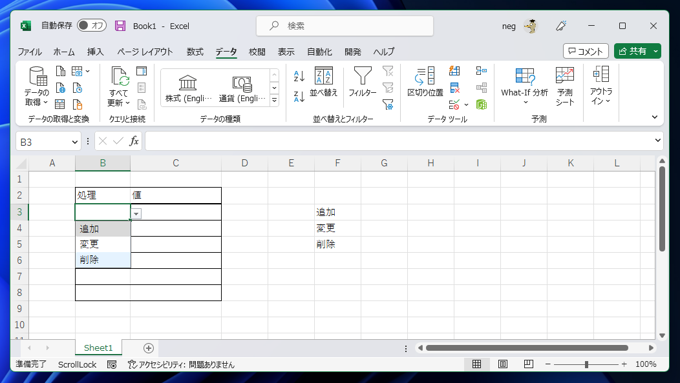The height and width of the screenshot is (383, 680).
Task: Open the Data Validation icon
Action: point(454,105)
